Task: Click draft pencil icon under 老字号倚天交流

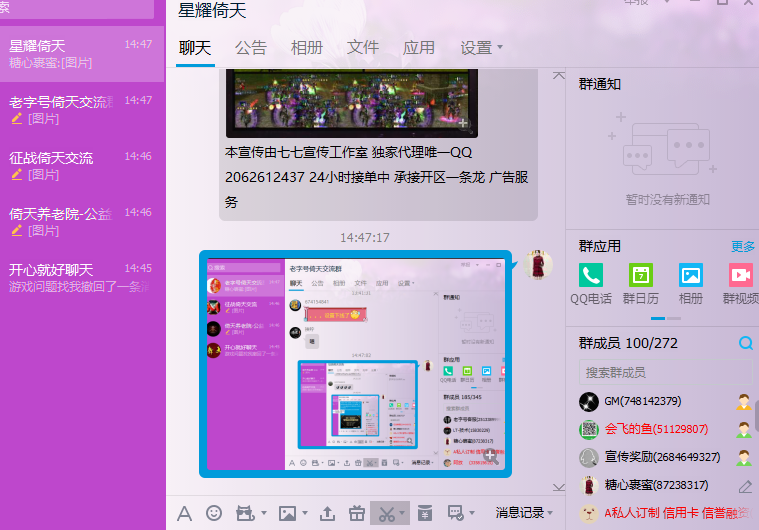Action: [x=17, y=119]
